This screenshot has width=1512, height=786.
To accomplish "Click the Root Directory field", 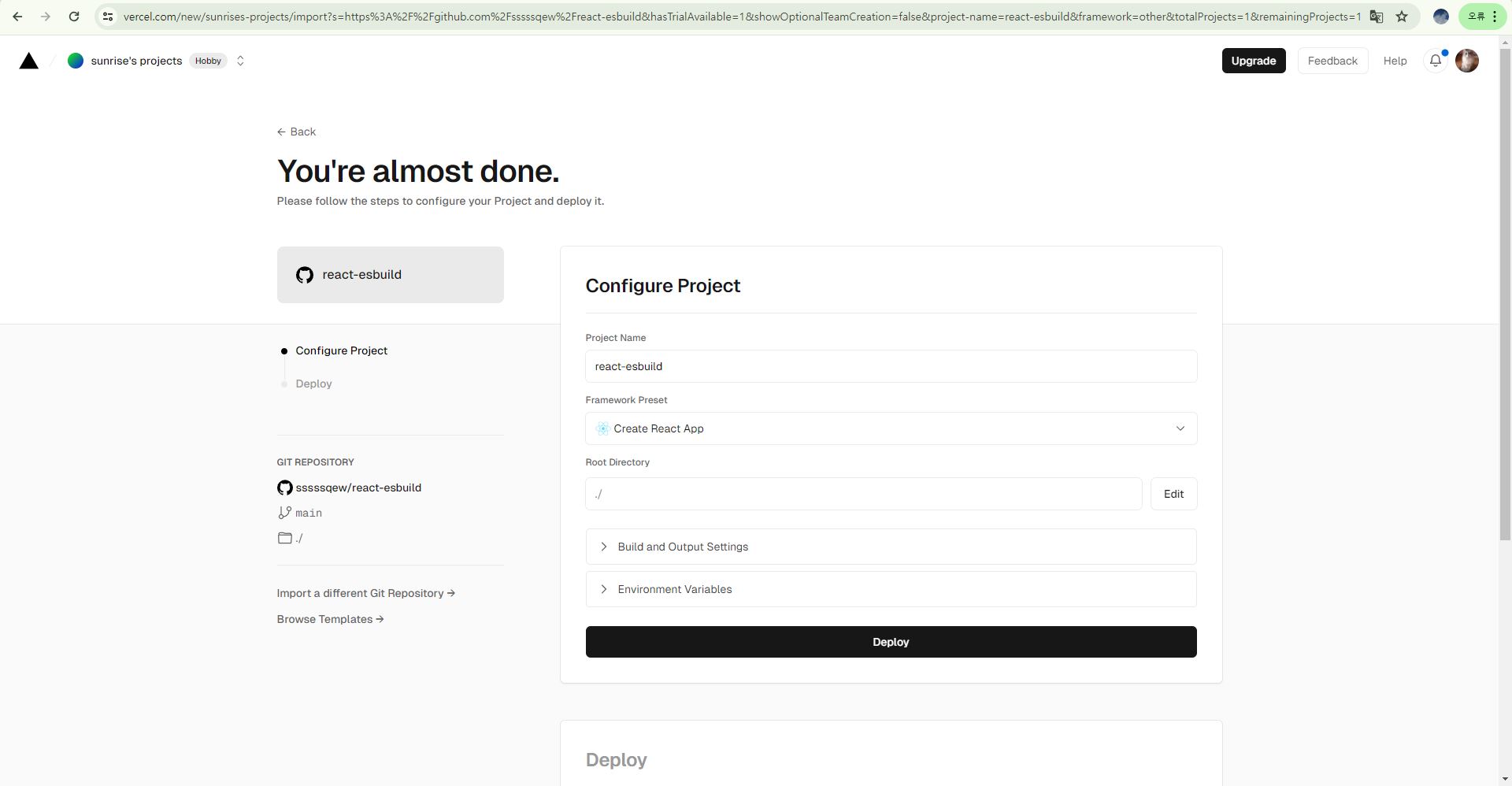I will 863,494.
